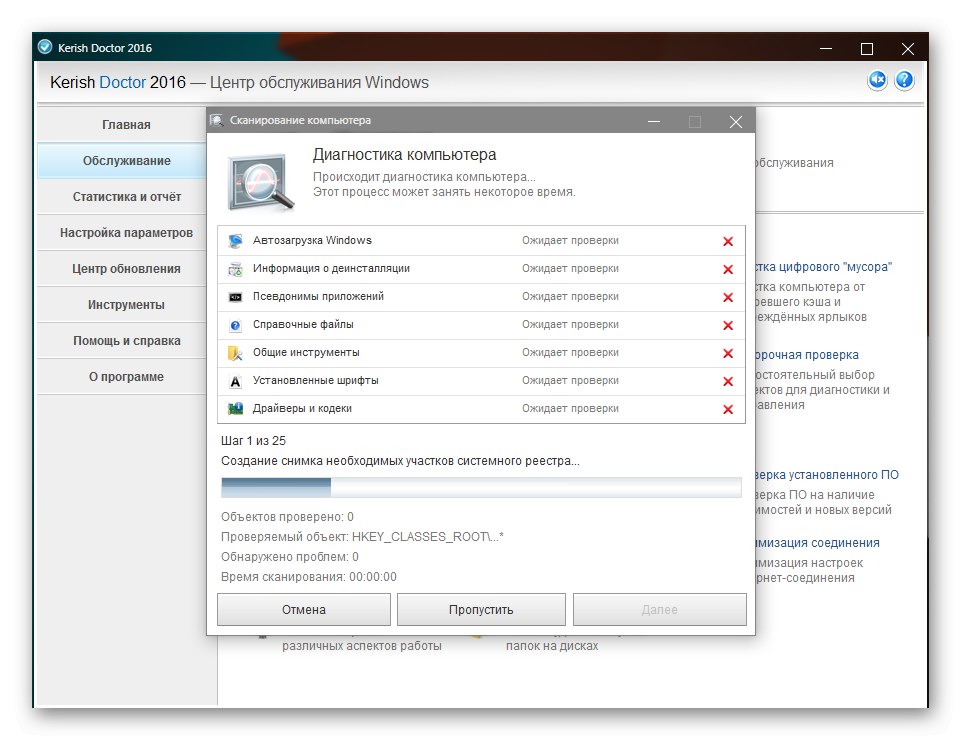Click the Шаг 1 из 25 text

pos(253,441)
